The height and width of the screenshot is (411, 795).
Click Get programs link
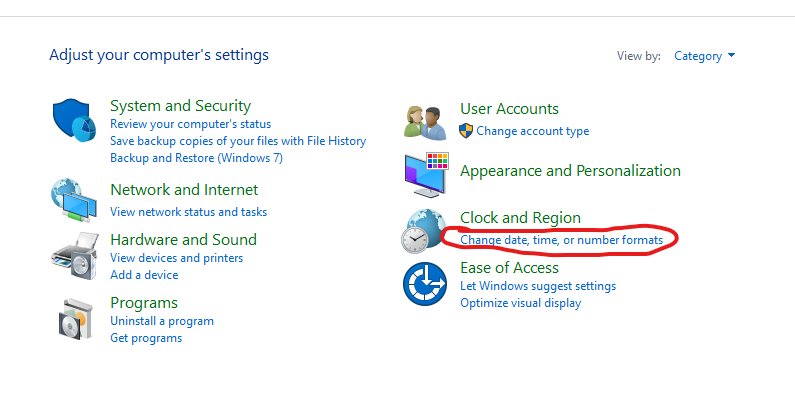point(146,338)
